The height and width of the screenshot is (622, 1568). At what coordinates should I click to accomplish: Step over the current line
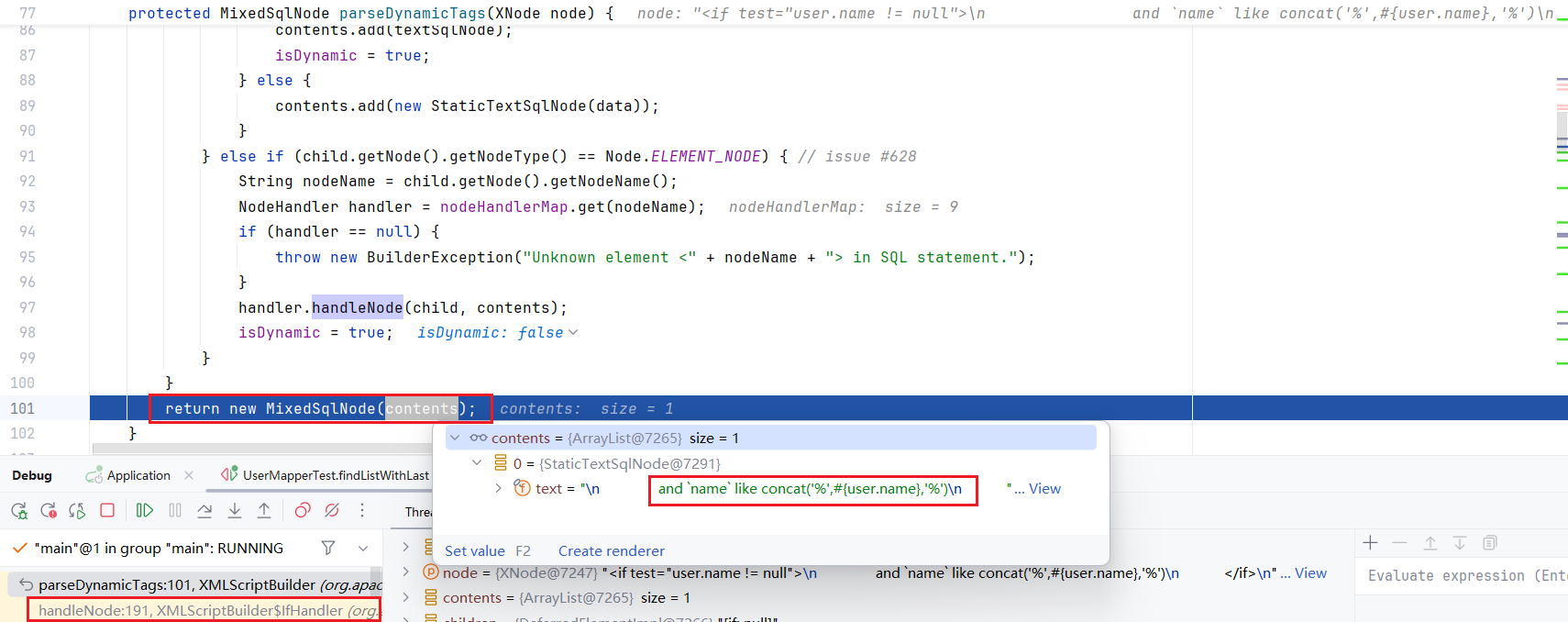pos(204,510)
